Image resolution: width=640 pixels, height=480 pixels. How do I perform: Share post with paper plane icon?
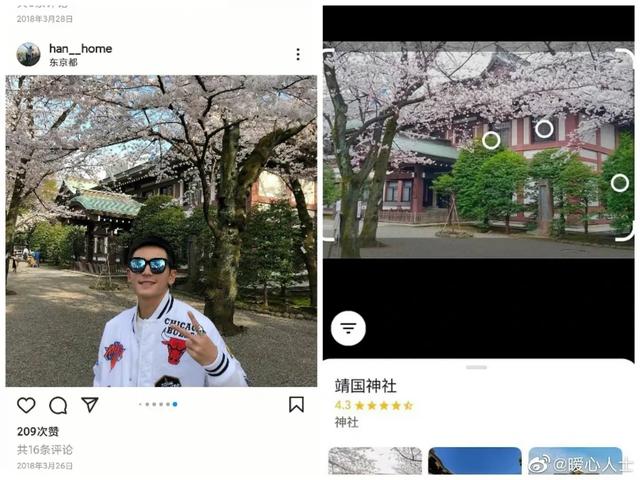click(x=90, y=404)
